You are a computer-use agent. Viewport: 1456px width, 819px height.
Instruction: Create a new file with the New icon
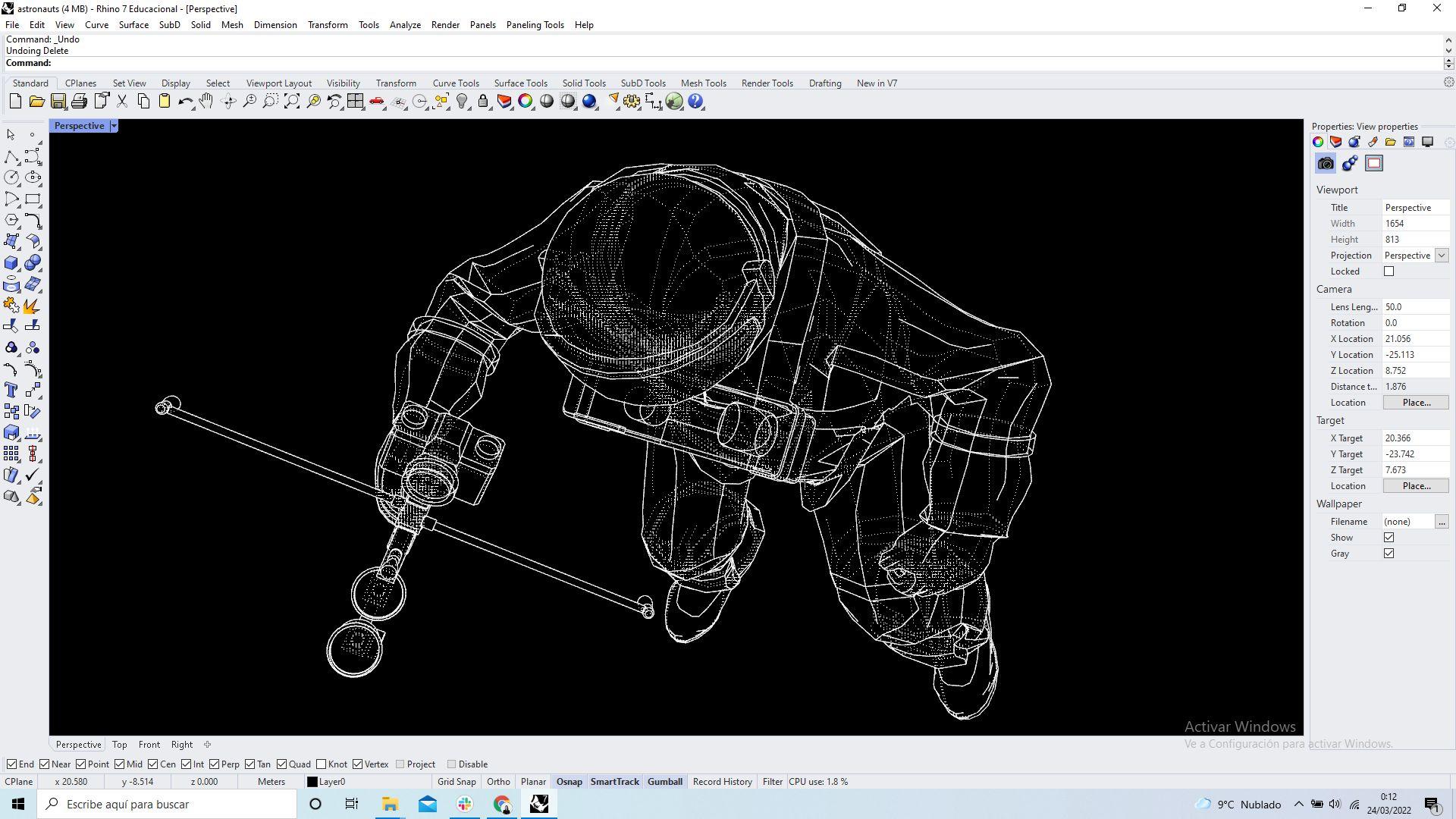[x=15, y=102]
